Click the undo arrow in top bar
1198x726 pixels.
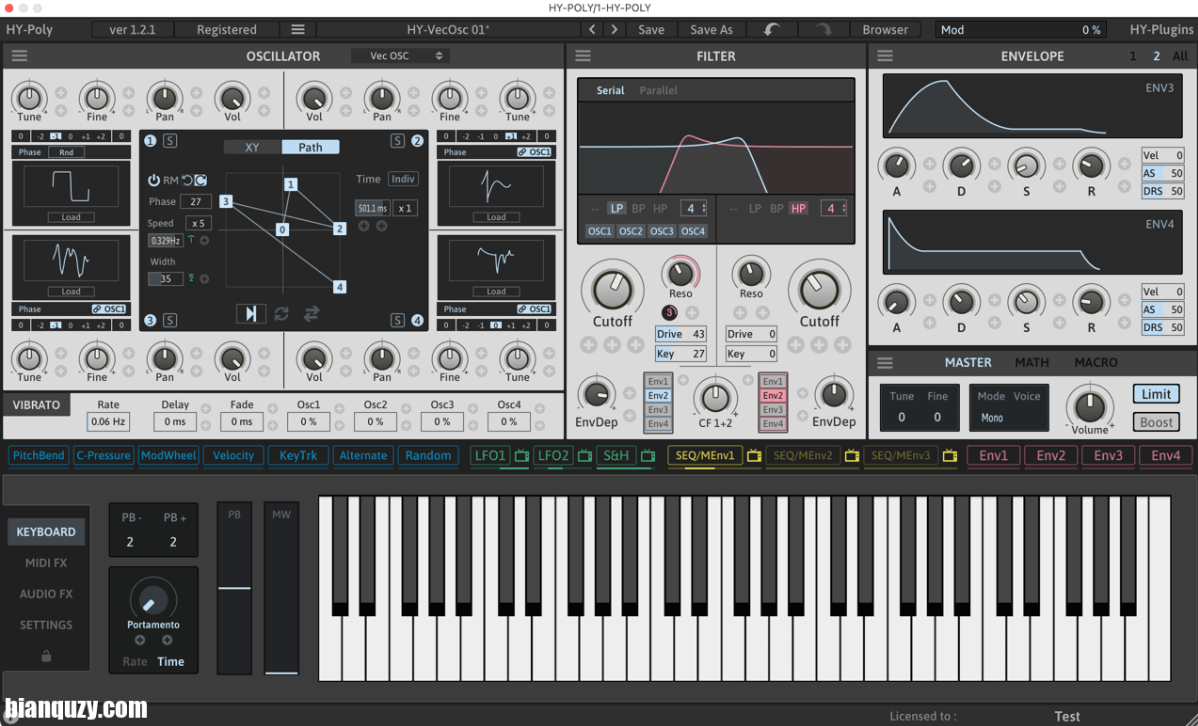click(x=772, y=30)
